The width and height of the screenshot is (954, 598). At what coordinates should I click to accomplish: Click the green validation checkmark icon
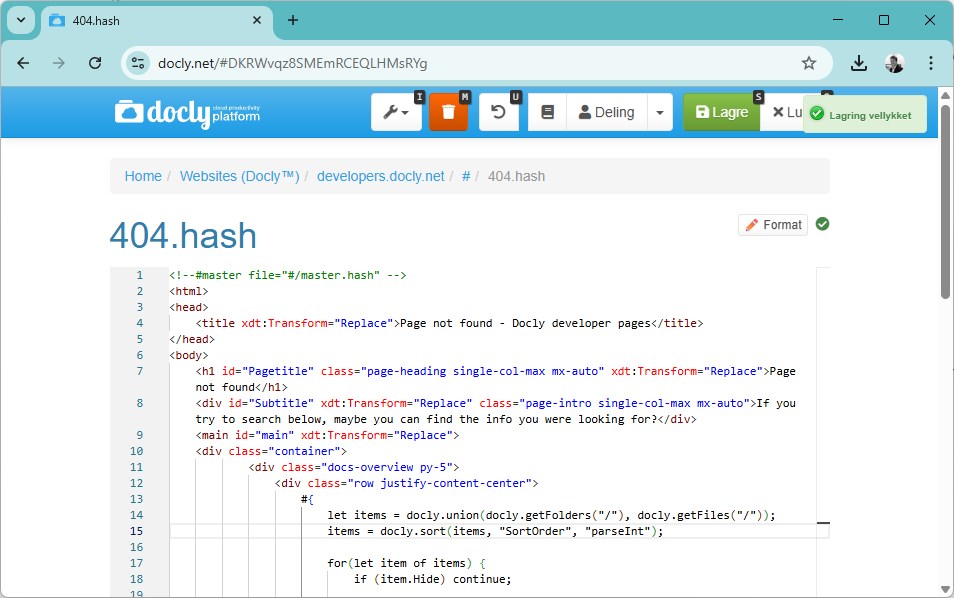(822, 224)
